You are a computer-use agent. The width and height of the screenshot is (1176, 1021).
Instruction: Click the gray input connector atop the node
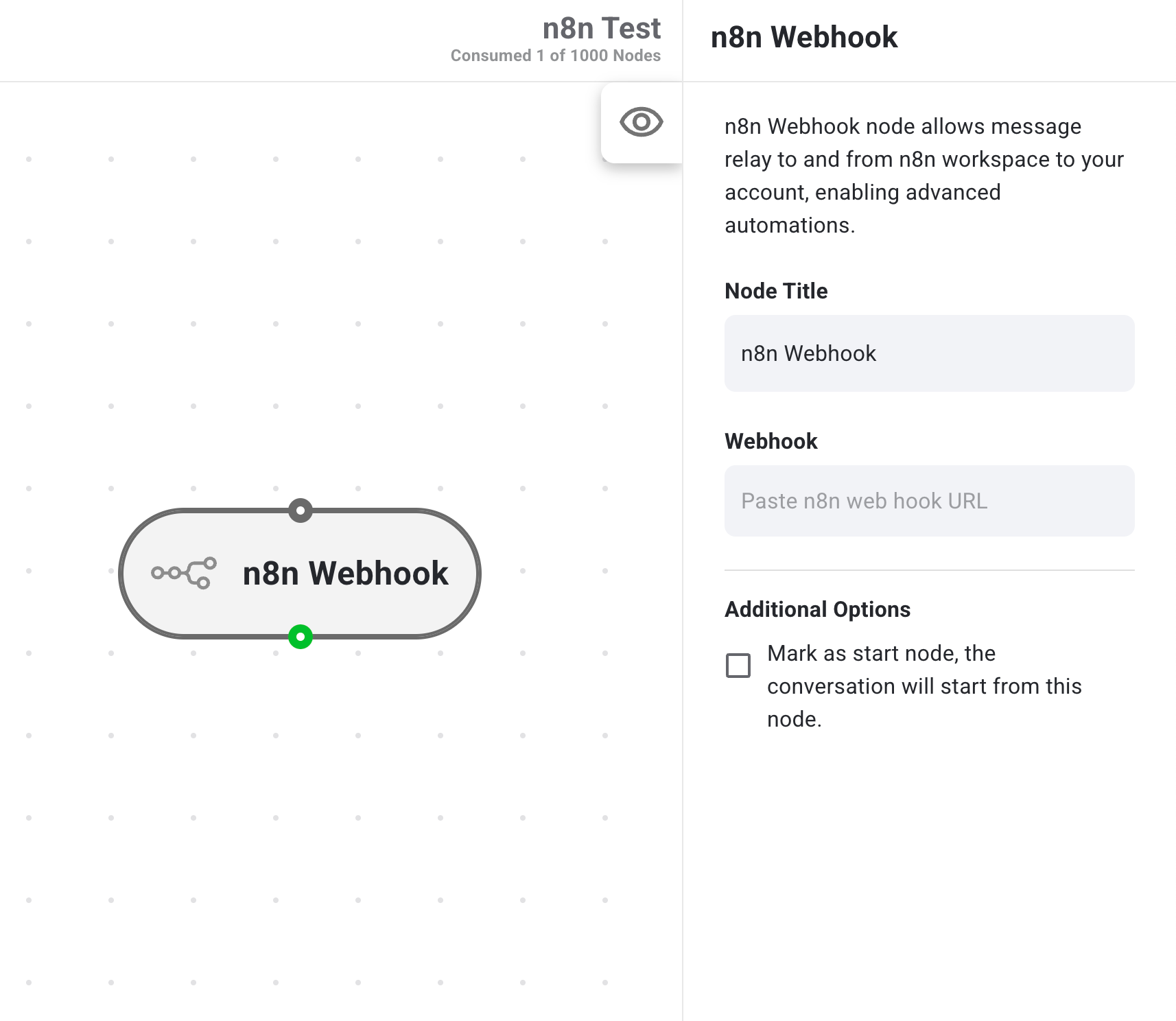coord(301,510)
